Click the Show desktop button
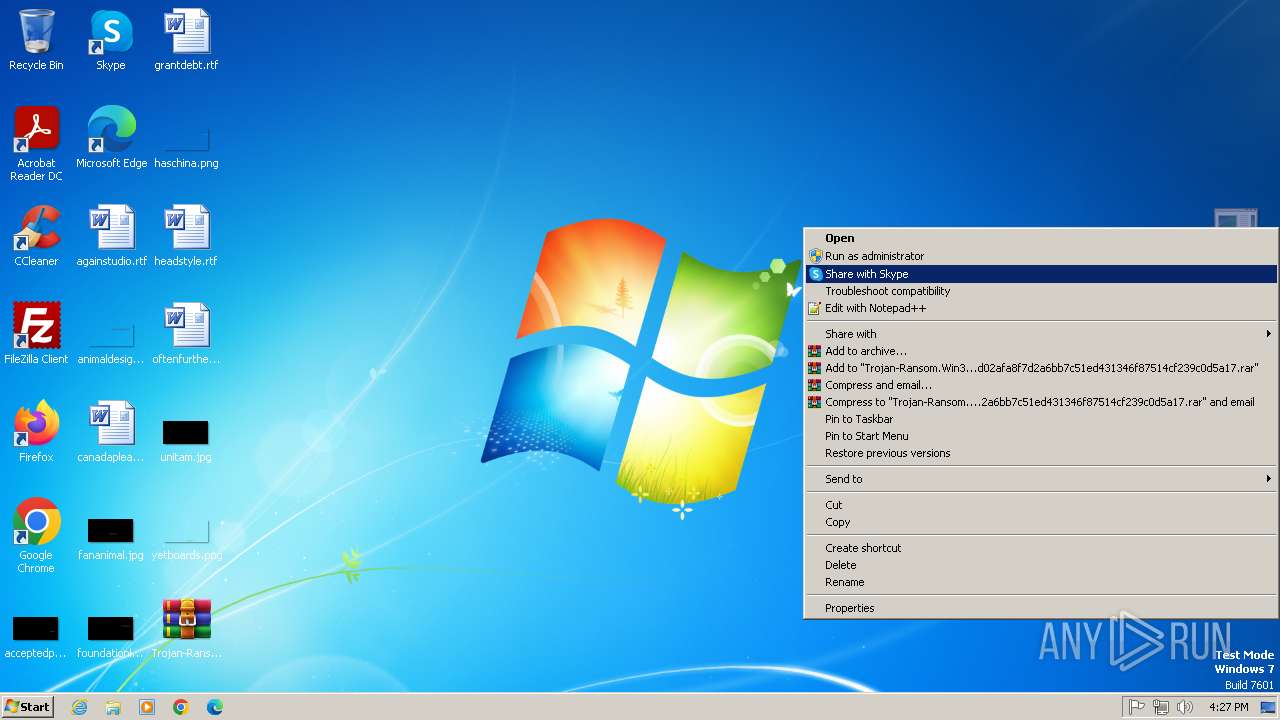The width and height of the screenshot is (1280, 720). [x=1268, y=707]
